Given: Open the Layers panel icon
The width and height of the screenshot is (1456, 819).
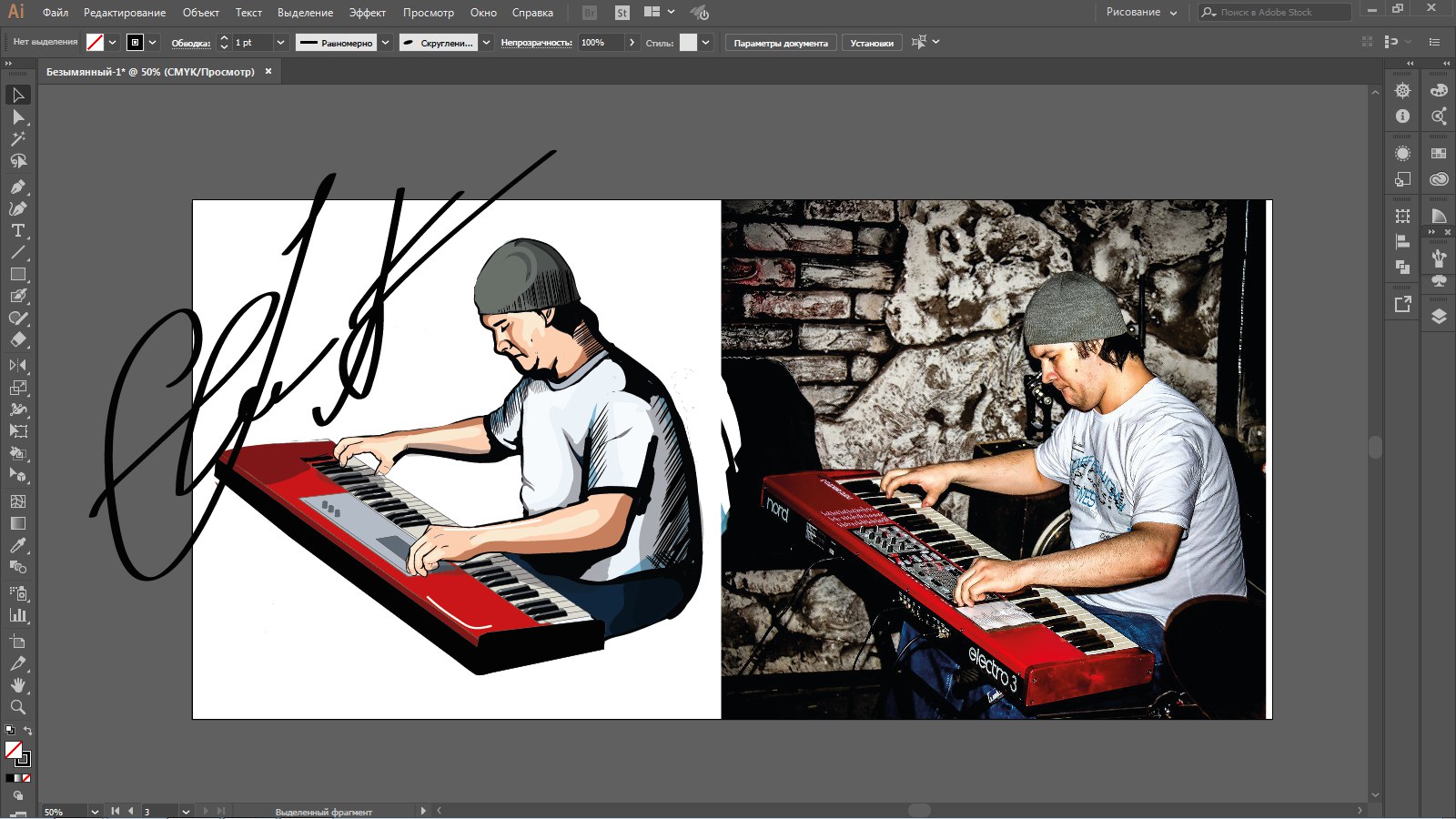Looking at the screenshot, I should pyautogui.click(x=1439, y=317).
